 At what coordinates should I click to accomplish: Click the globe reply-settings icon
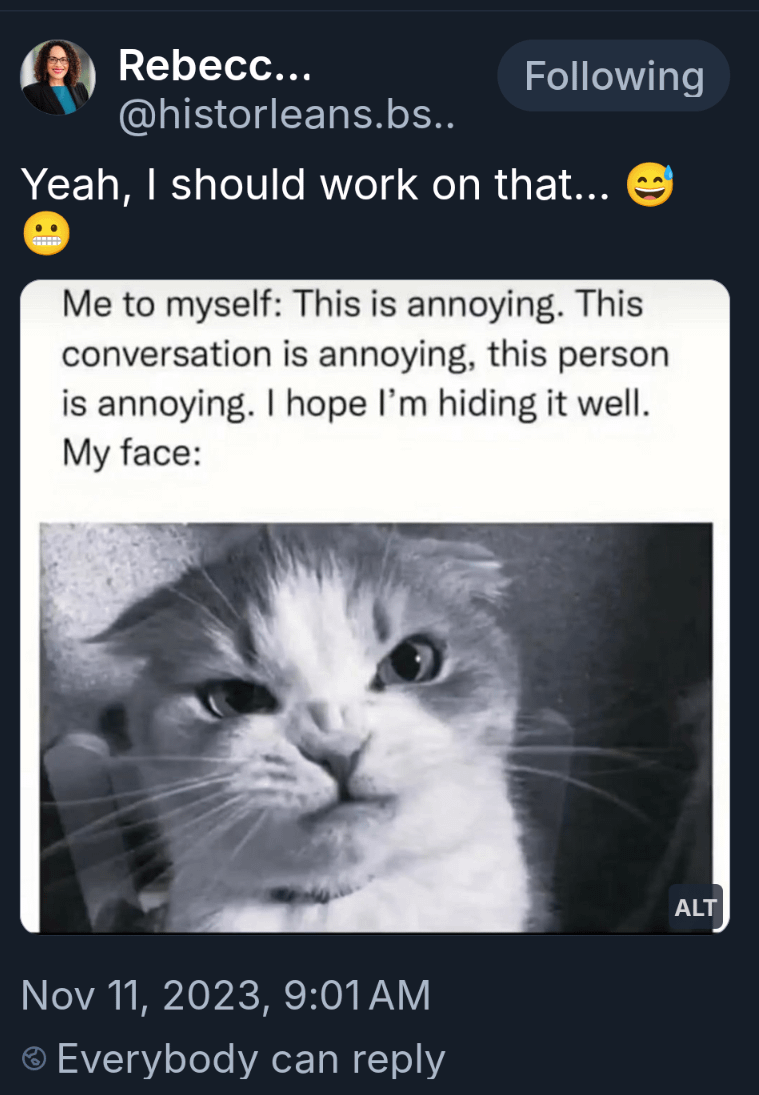[x=34, y=1059]
